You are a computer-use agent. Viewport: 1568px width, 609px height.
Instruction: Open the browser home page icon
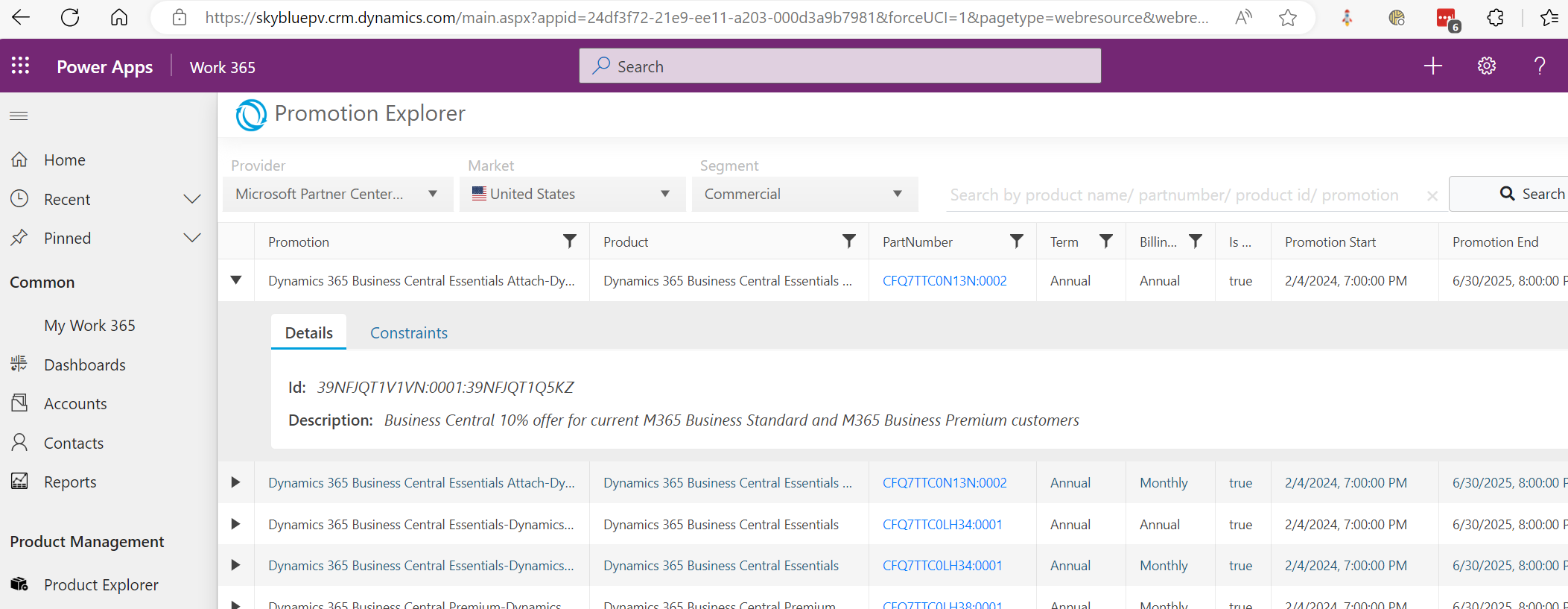click(119, 17)
